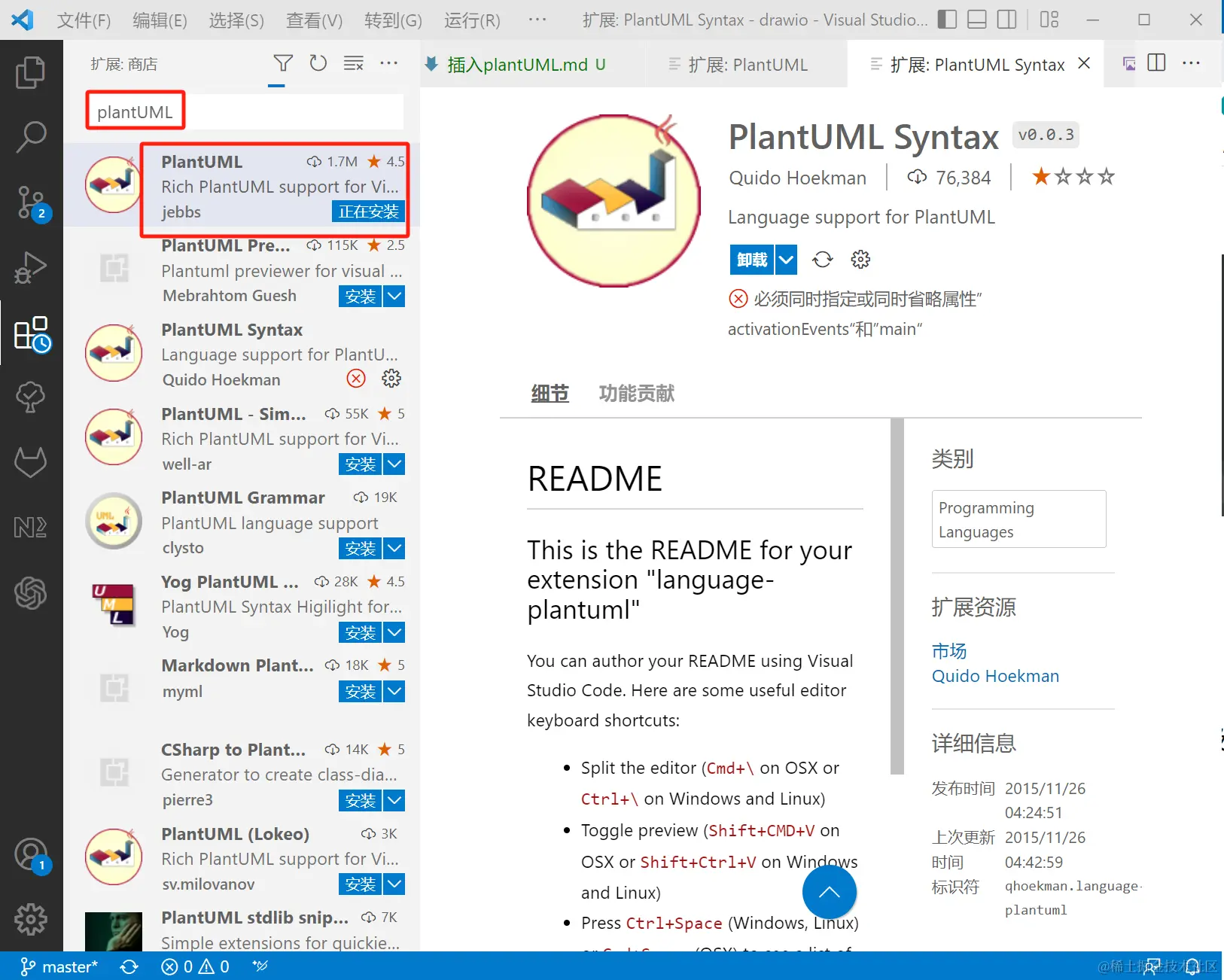Open the Extensions view in activity bar
1224x980 pixels.
tap(31, 333)
